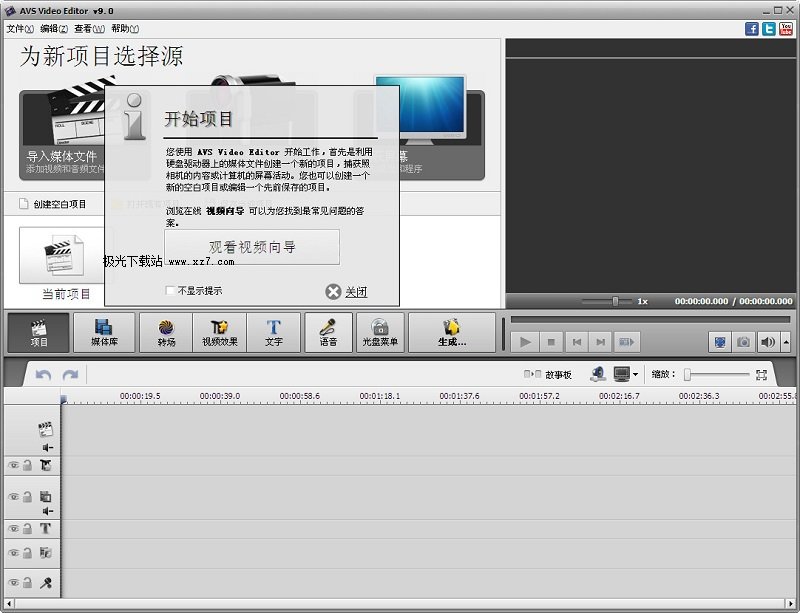Image resolution: width=800 pixels, height=613 pixels.
Task: Click the main video track clapperboard icon
Action: coord(45,429)
